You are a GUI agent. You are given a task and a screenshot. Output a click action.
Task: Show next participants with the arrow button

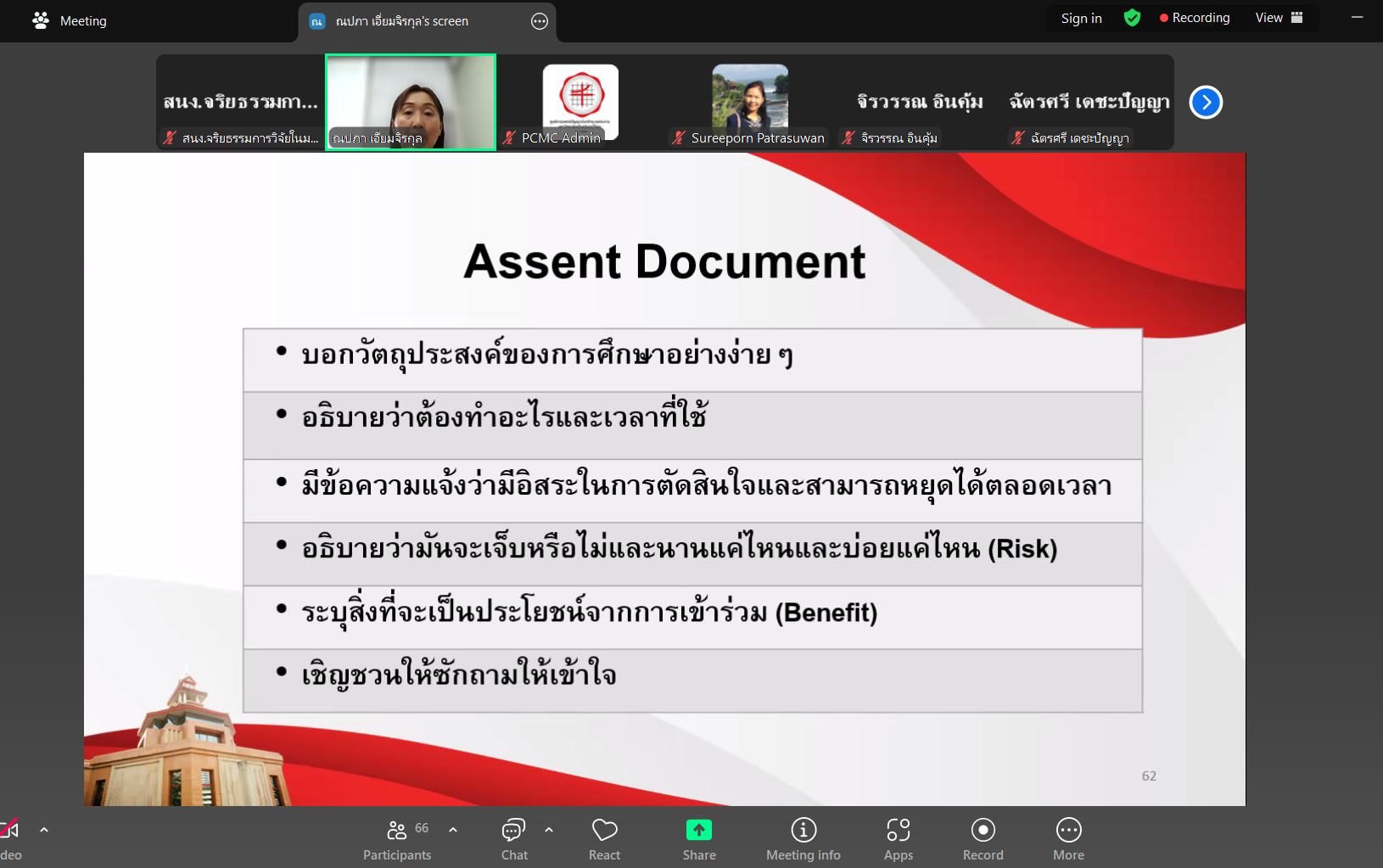click(x=1206, y=103)
